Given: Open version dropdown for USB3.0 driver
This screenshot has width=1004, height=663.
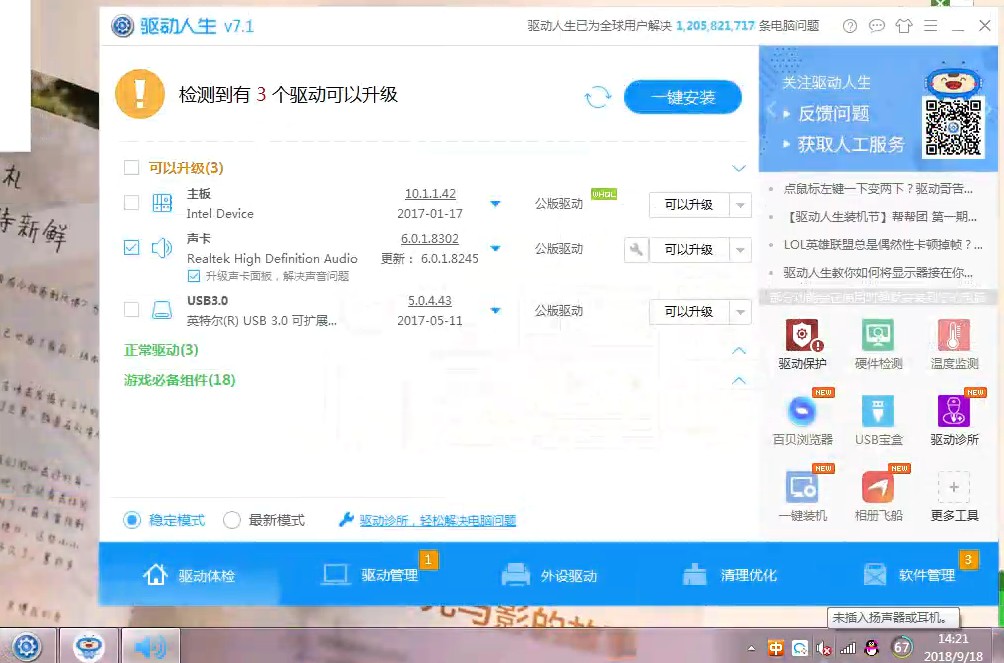Looking at the screenshot, I should point(495,311).
